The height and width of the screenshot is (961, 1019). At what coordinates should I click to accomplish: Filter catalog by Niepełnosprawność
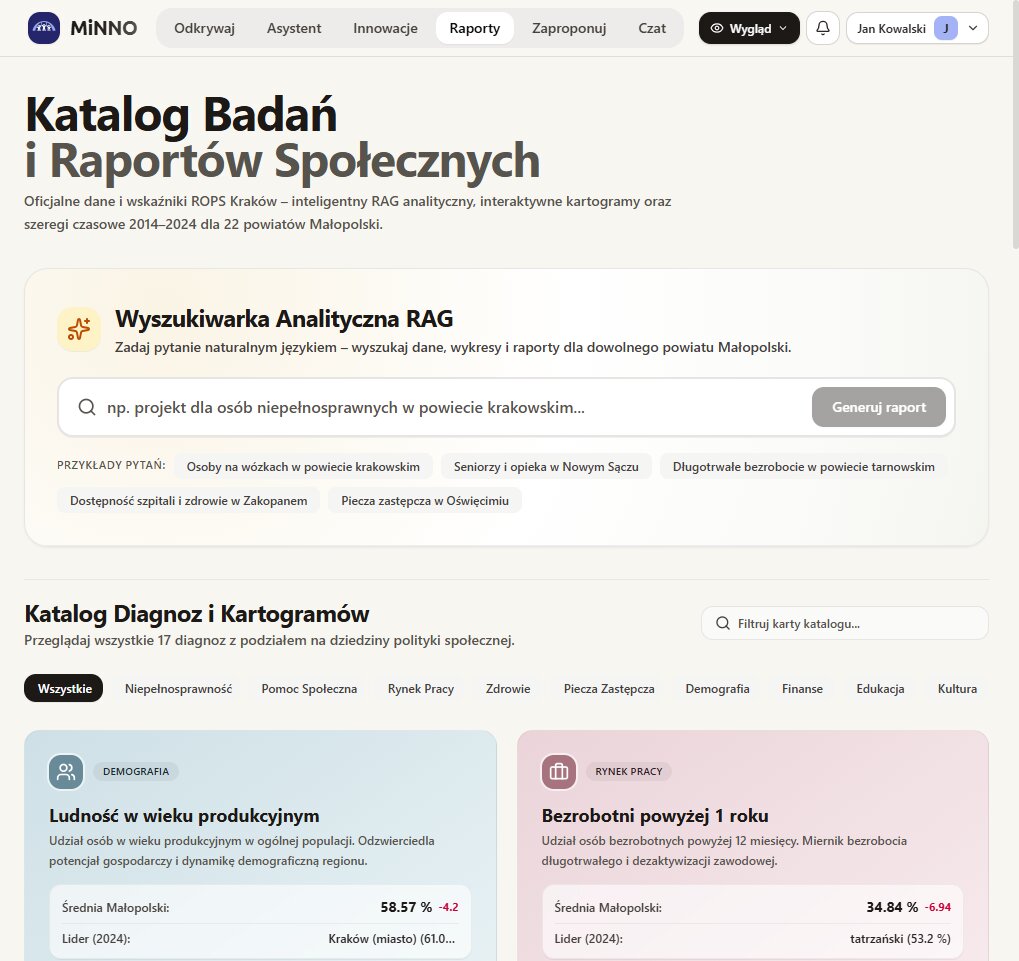coord(178,688)
